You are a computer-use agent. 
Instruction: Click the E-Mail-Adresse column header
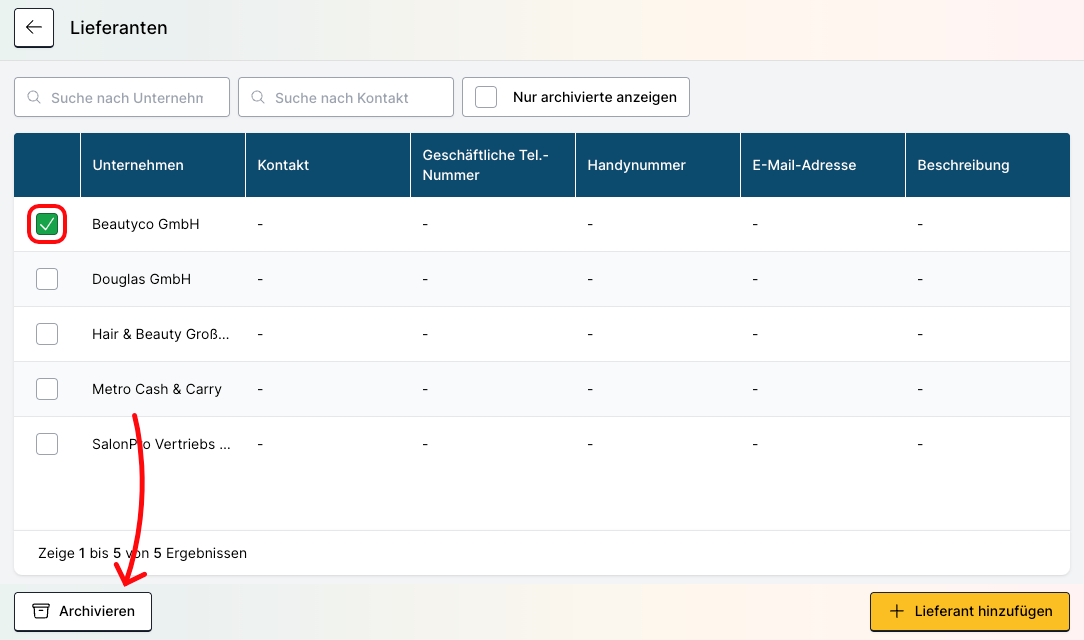[804, 165]
